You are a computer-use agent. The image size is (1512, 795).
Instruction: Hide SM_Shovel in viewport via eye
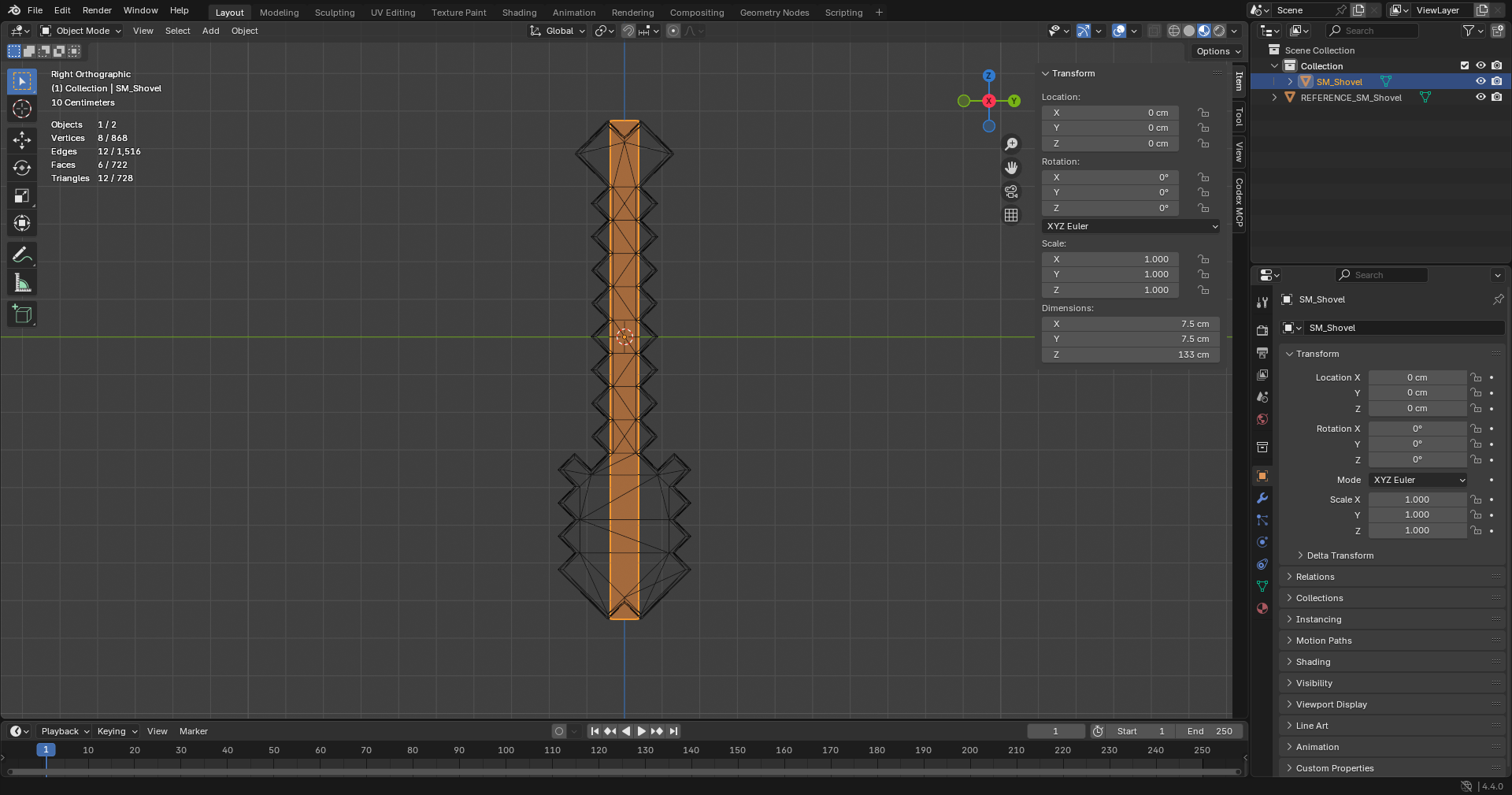1480,81
